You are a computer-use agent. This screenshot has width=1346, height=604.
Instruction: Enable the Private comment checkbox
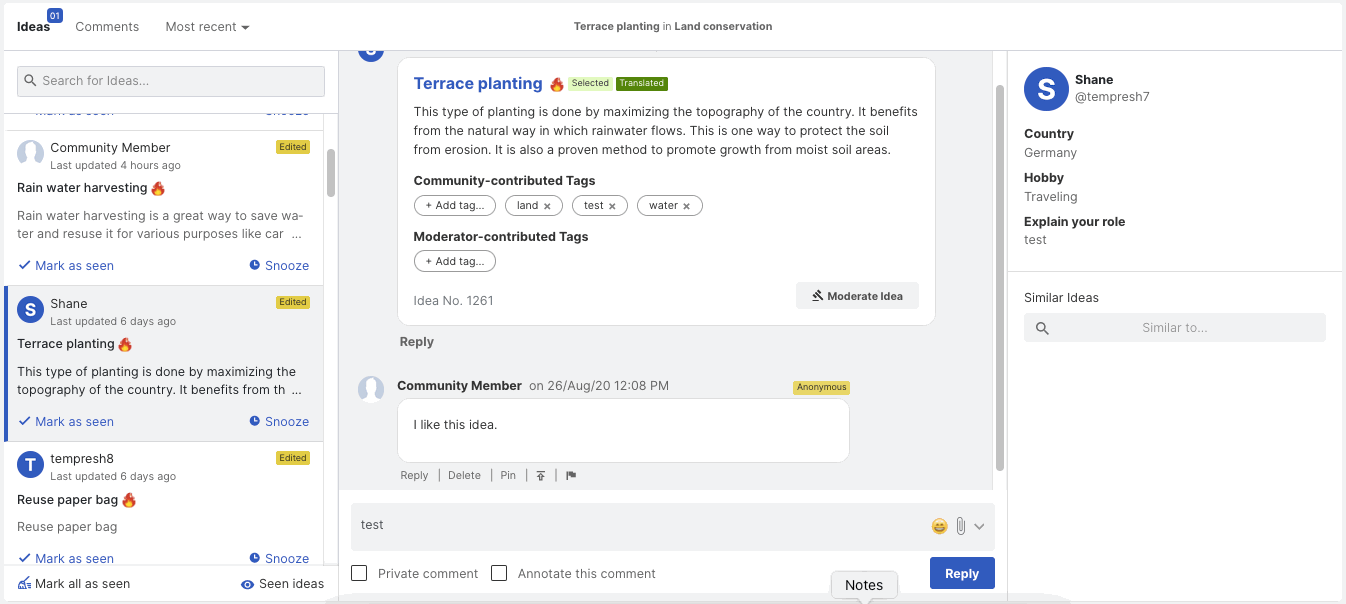359,574
